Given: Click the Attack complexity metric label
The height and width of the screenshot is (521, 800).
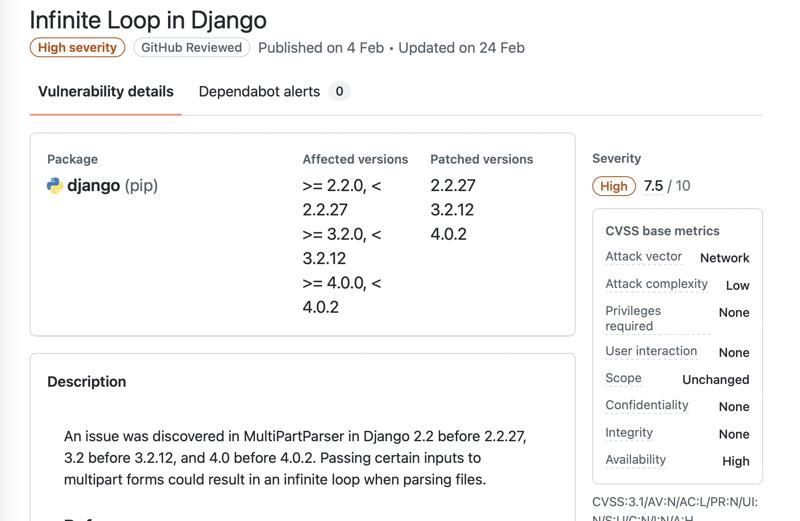Looking at the screenshot, I should point(656,284).
